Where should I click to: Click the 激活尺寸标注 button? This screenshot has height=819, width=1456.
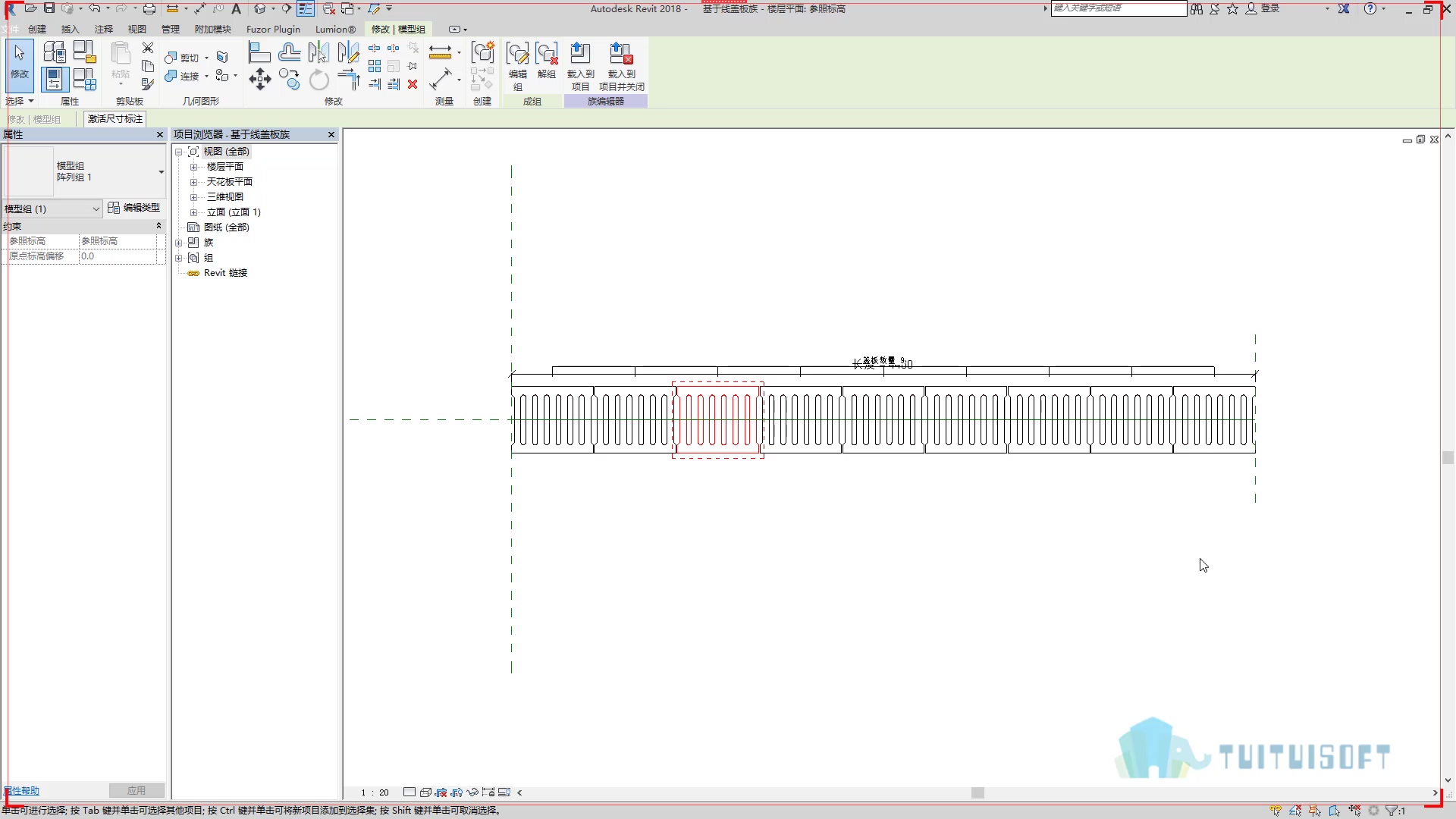115,119
